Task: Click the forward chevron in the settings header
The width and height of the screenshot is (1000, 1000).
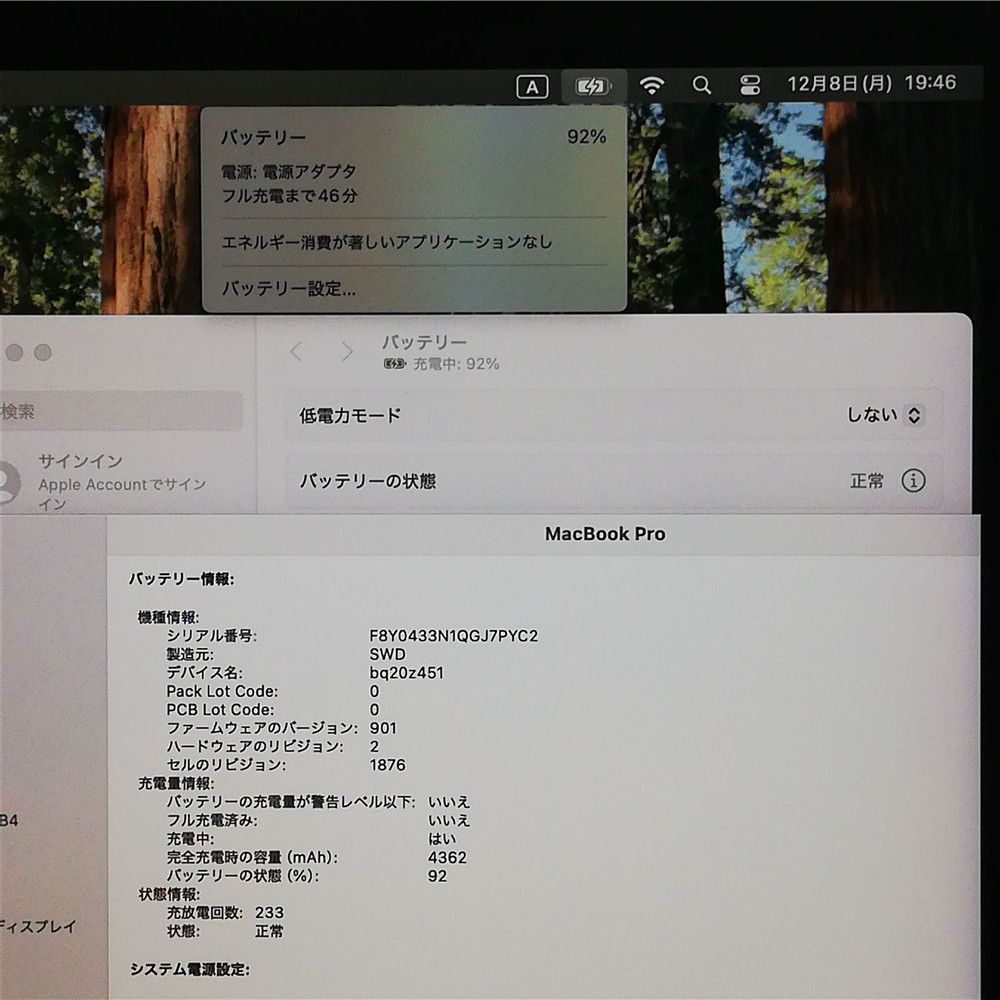Action: click(347, 352)
